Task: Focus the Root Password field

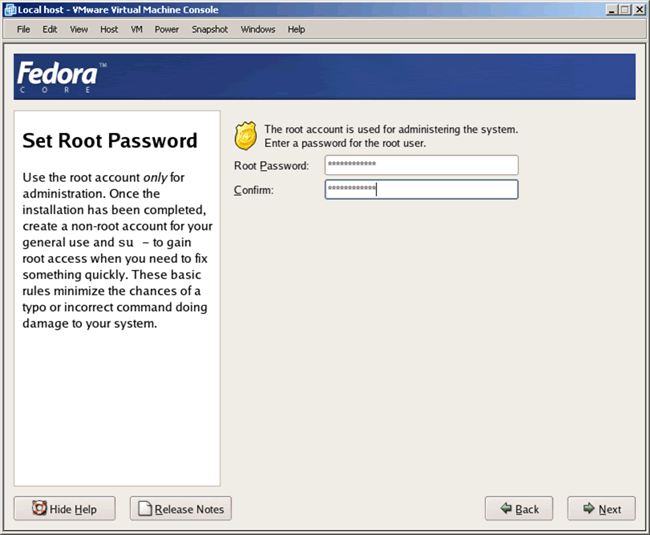Action: (421, 165)
